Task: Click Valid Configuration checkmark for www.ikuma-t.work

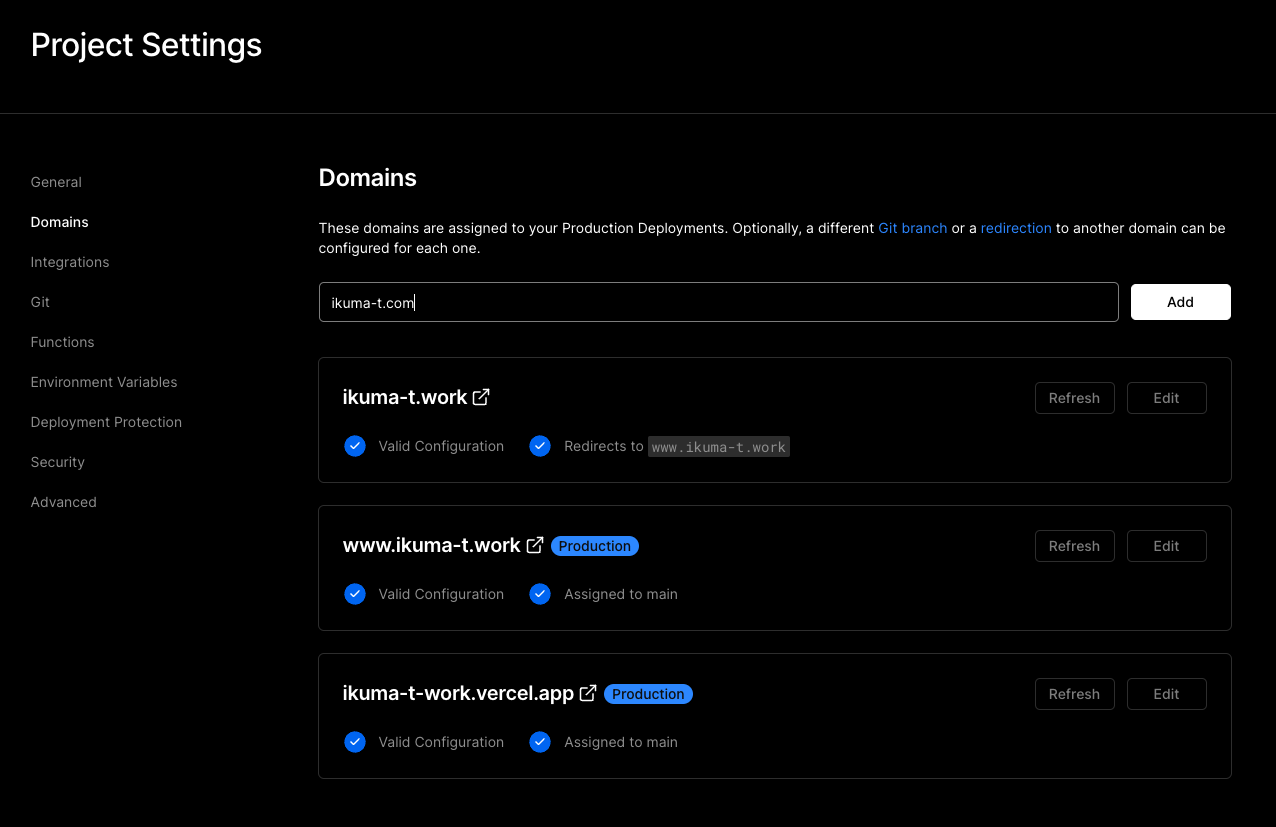Action: 355,594
